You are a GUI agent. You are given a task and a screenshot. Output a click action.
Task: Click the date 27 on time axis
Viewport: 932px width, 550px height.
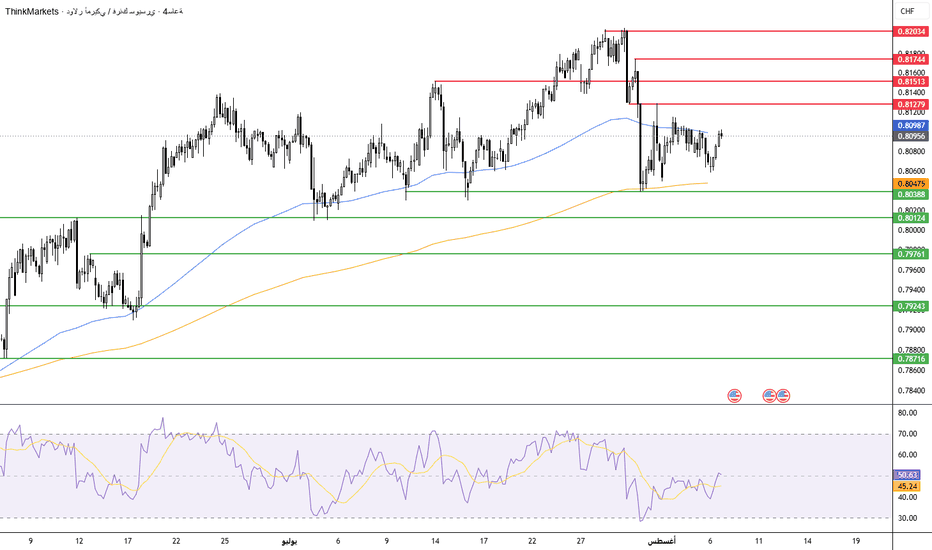pos(581,541)
